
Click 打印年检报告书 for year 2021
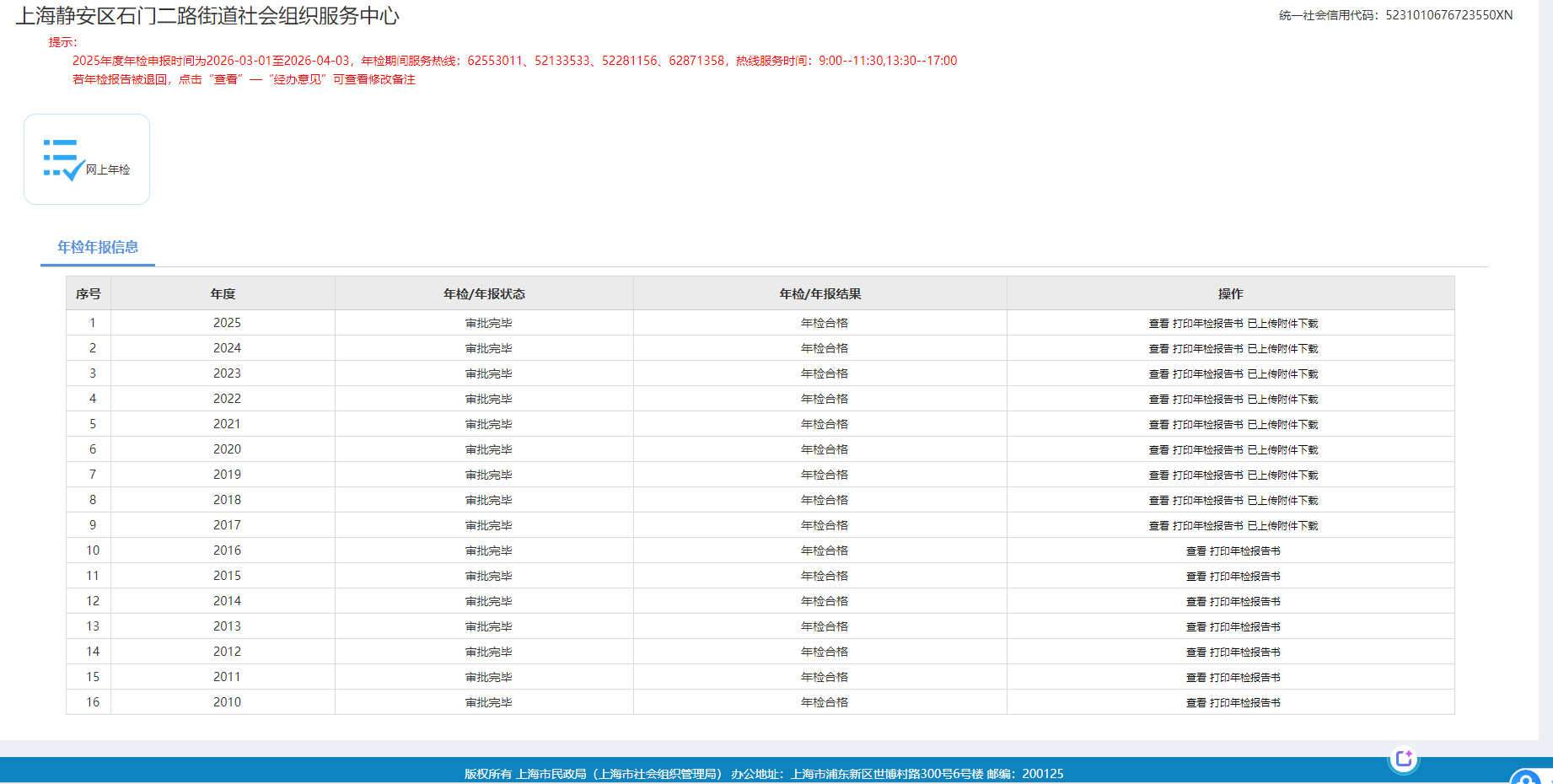[1207, 425]
